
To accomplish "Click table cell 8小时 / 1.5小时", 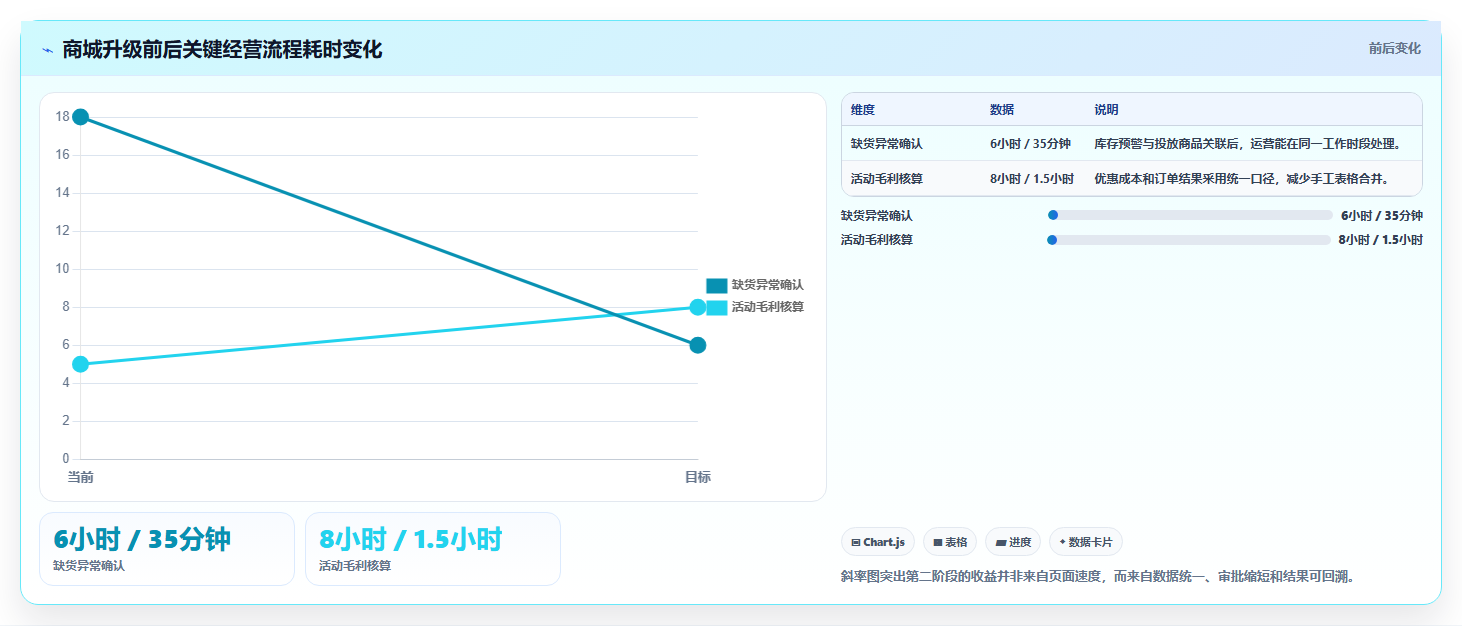I will point(1032,179).
